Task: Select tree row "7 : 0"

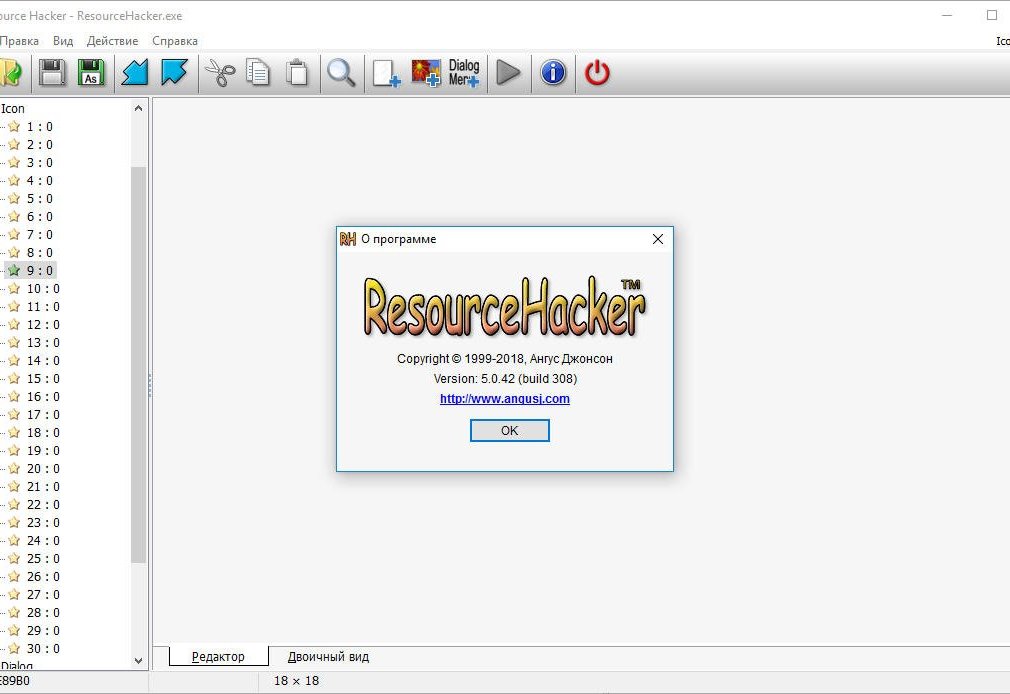Action: [39, 235]
